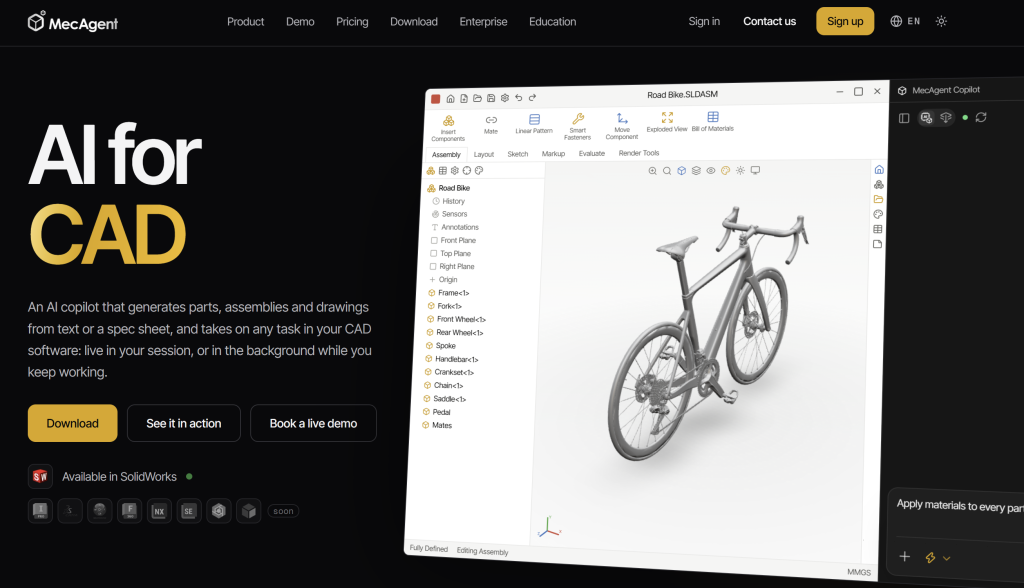Click the Sign up button
This screenshot has width=1024, height=588.
click(845, 22)
